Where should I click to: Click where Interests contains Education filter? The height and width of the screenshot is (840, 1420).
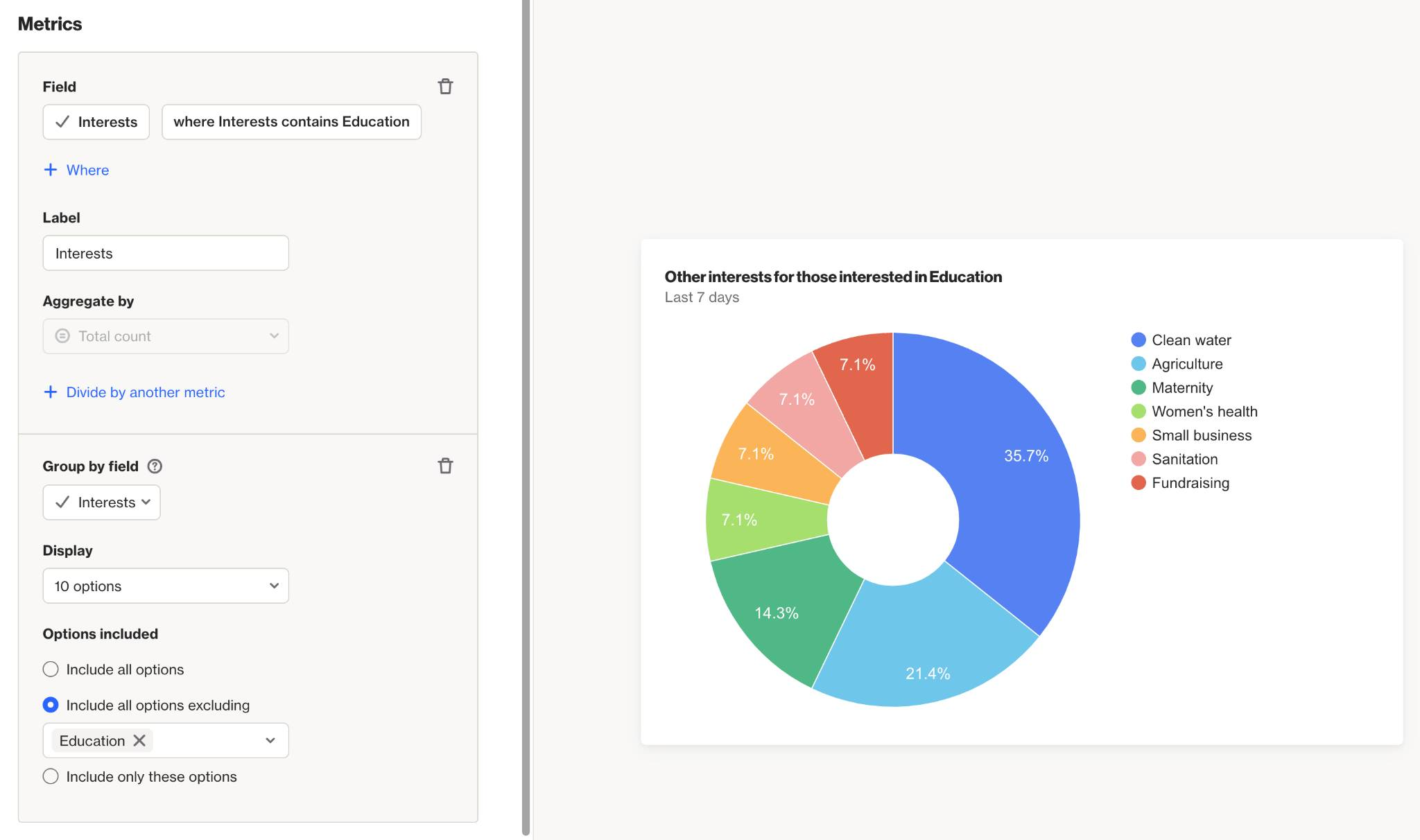pyautogui.click(x=291, y=122)
